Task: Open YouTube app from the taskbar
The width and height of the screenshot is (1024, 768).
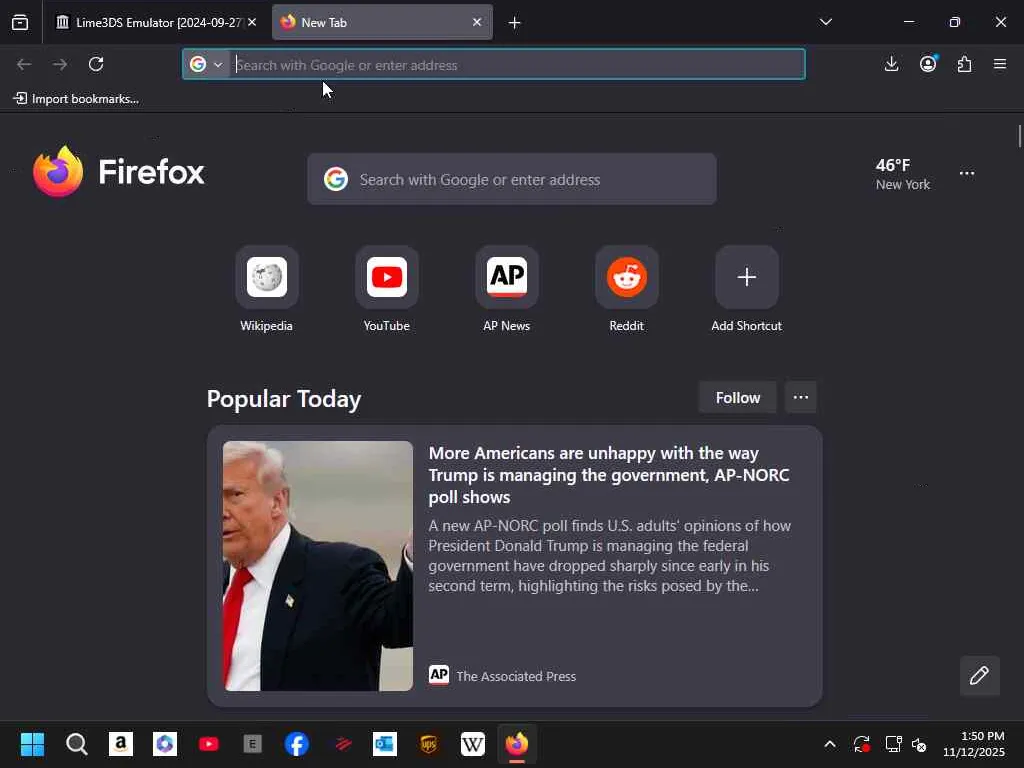Action: pyautogui.click(x=209, y=744)
